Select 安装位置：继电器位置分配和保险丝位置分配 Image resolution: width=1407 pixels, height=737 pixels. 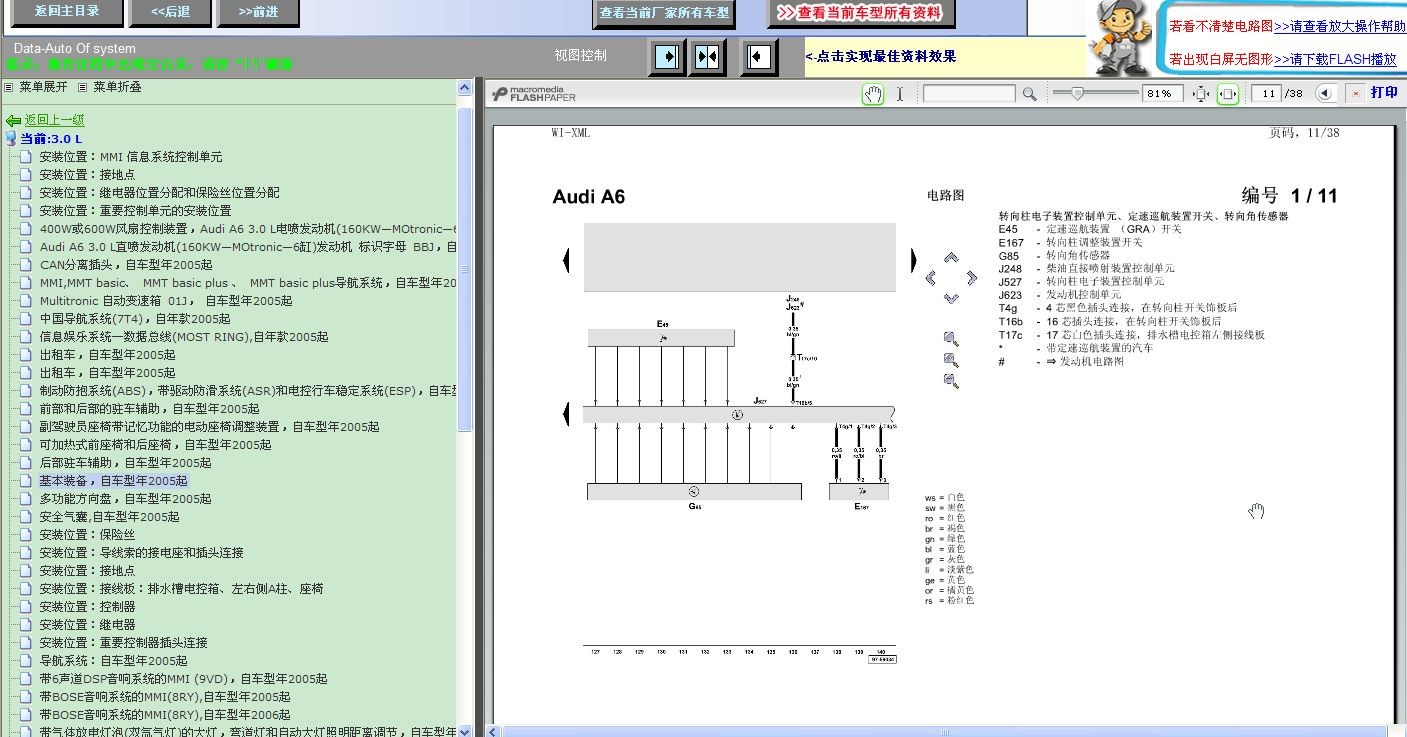pos(160,193)
